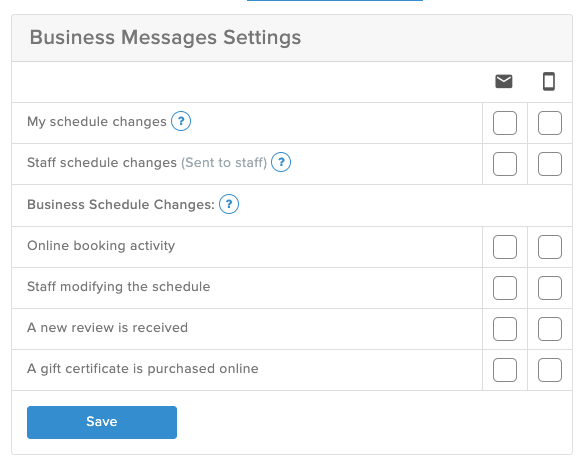
Task: Enable mobile when new review is received
Action: [550, 329]
